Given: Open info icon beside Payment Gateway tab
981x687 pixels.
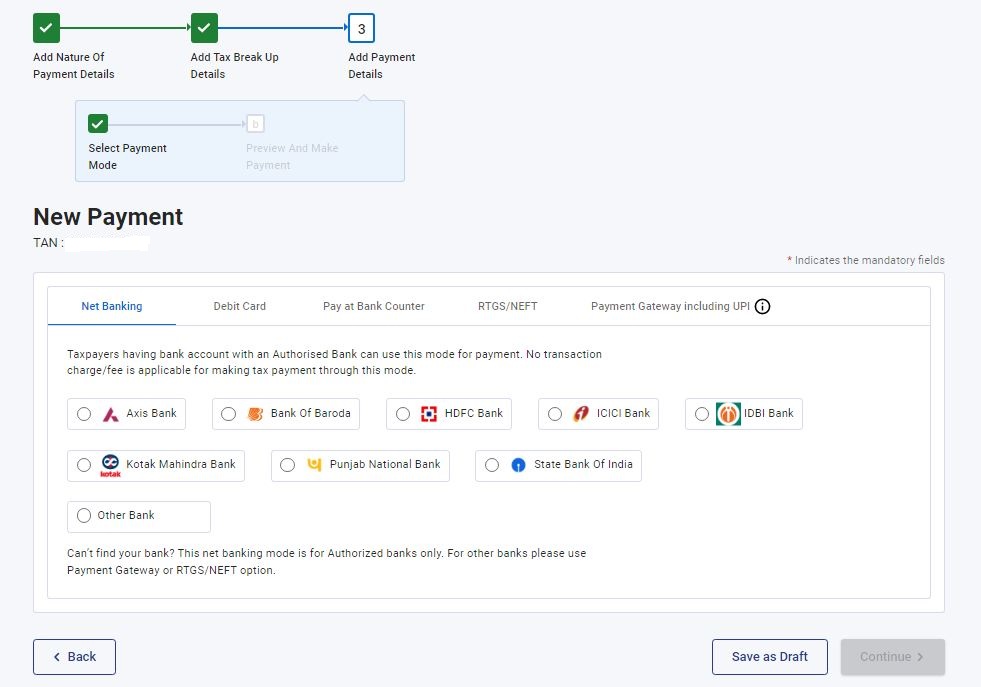Looking at the screenshot, I should [762, 307].
